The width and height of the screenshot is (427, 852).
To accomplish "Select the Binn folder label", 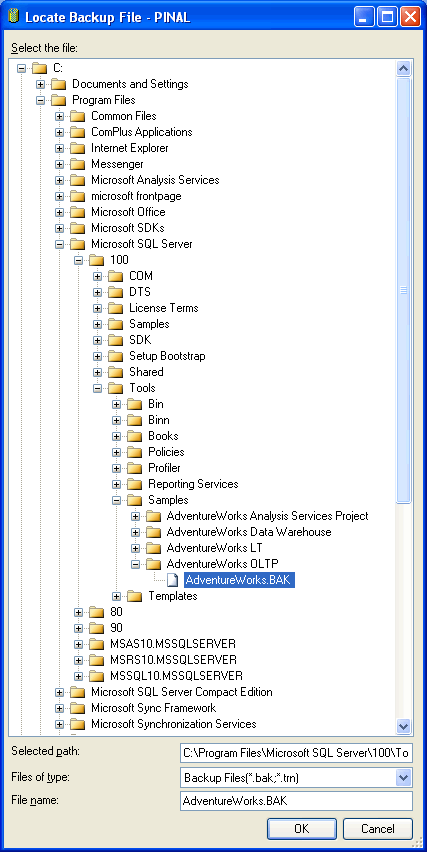I will point(159,420).
